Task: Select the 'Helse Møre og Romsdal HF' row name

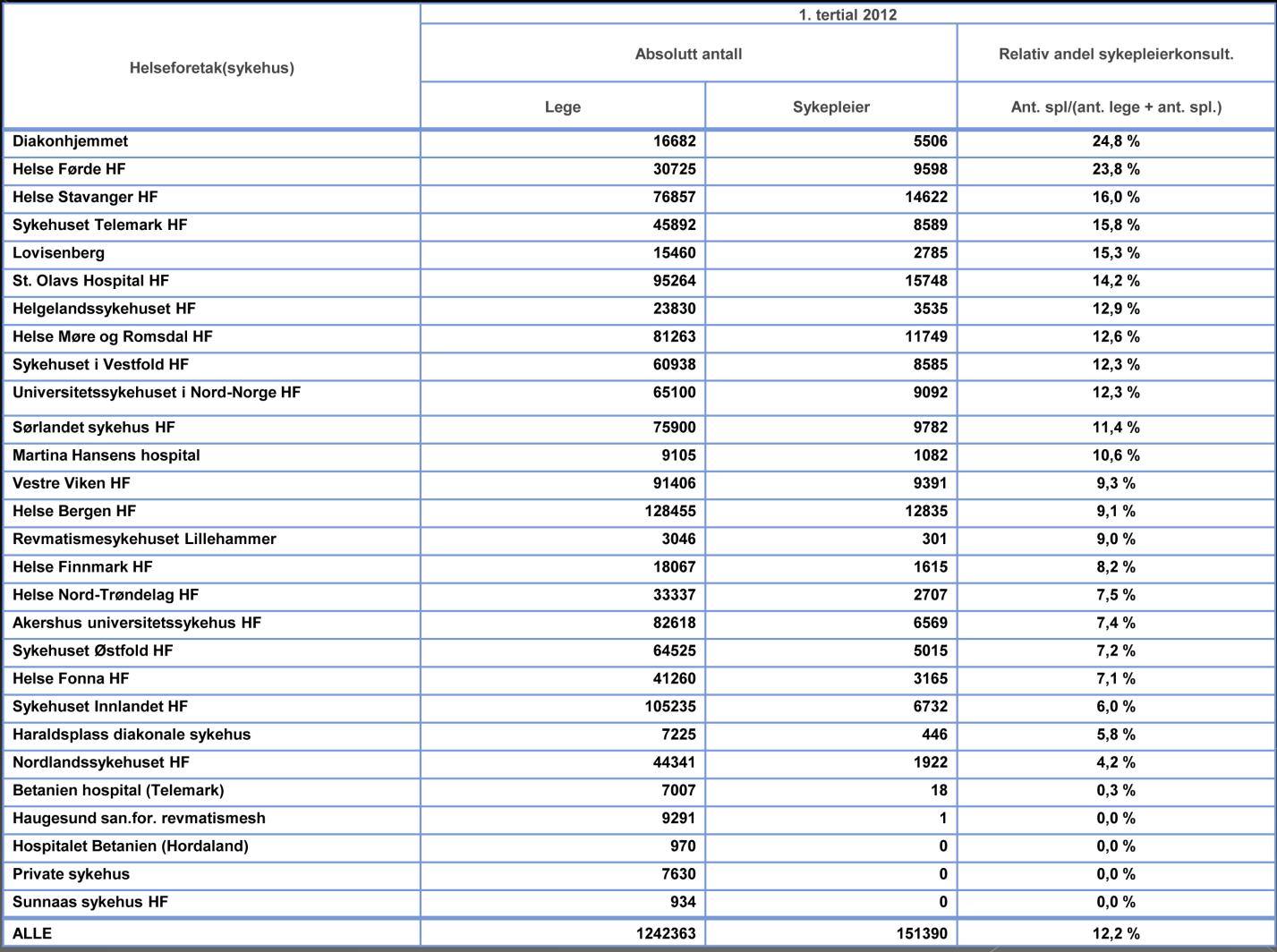Action: (x=113, y=336)
